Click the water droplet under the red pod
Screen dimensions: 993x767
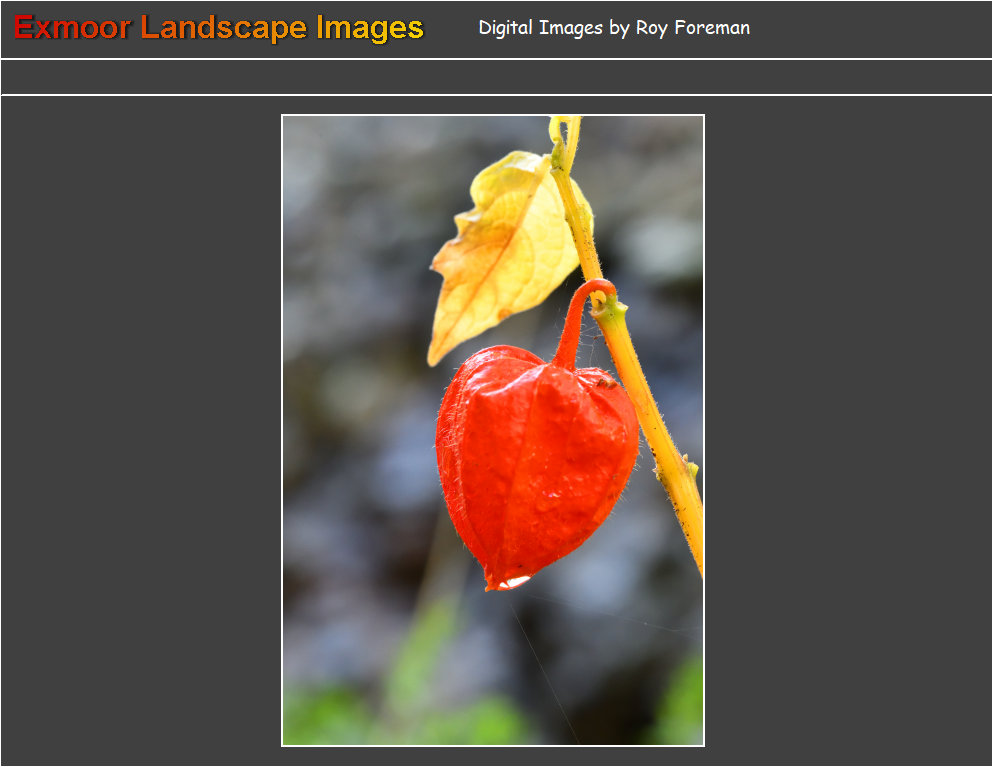pyautogui.click(x=510, y=581)
